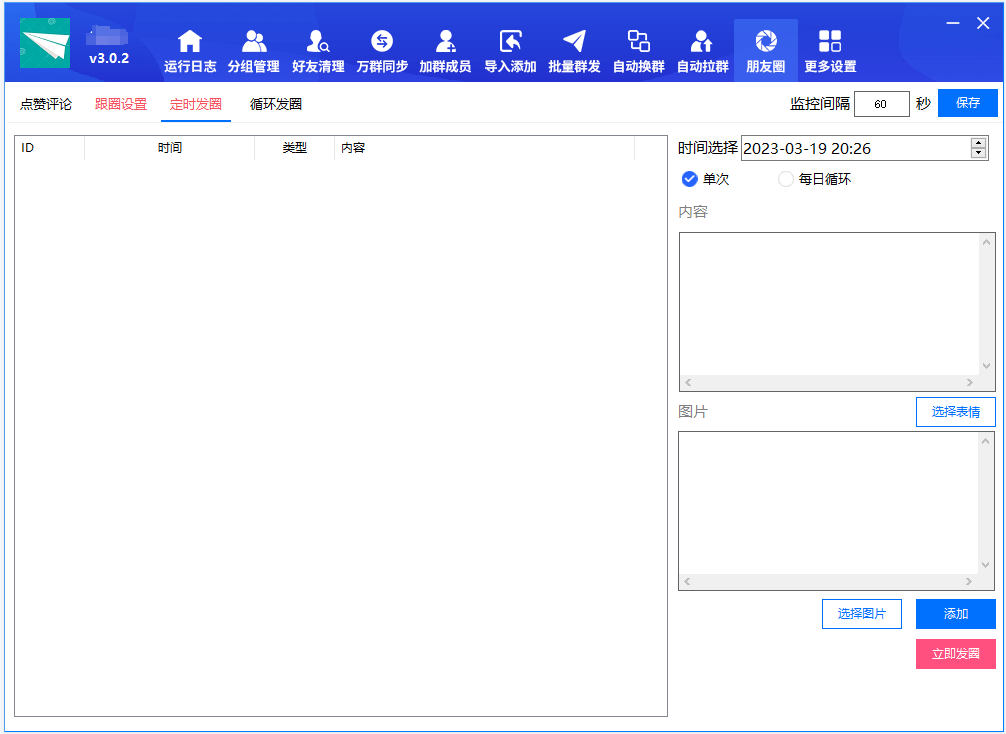The height and width of the screenshot is (734, 1006).
Task: Open 万群同步 sync icon
Action: pos(382,41)
